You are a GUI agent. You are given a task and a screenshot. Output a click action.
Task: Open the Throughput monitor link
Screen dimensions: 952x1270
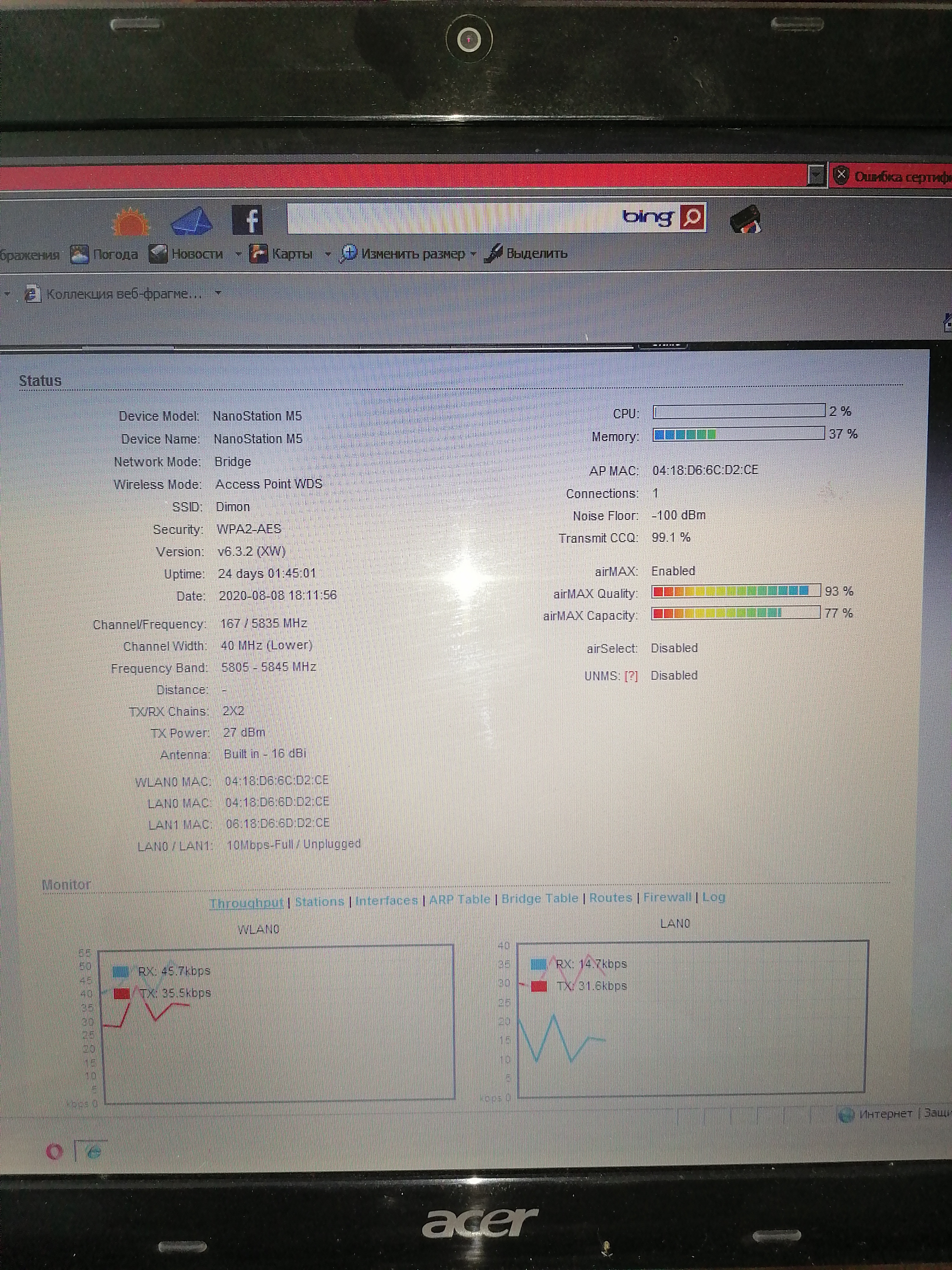pos(246,903)
